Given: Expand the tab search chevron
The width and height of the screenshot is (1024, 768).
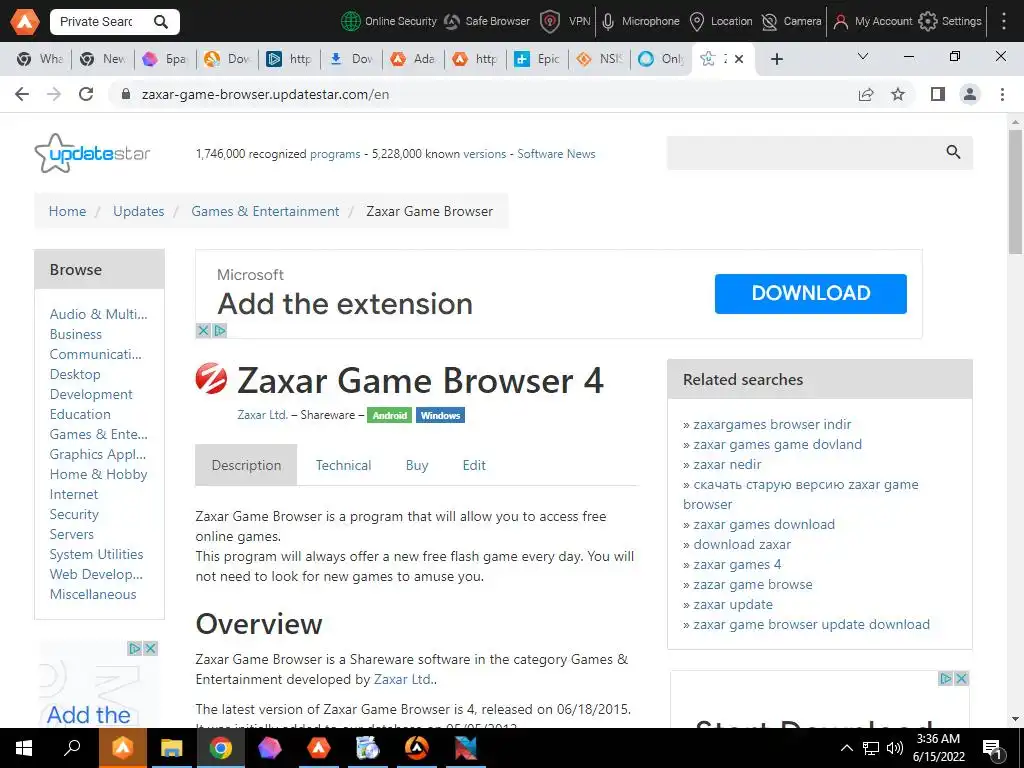Looking at the screenshot, I should (863, 57).
